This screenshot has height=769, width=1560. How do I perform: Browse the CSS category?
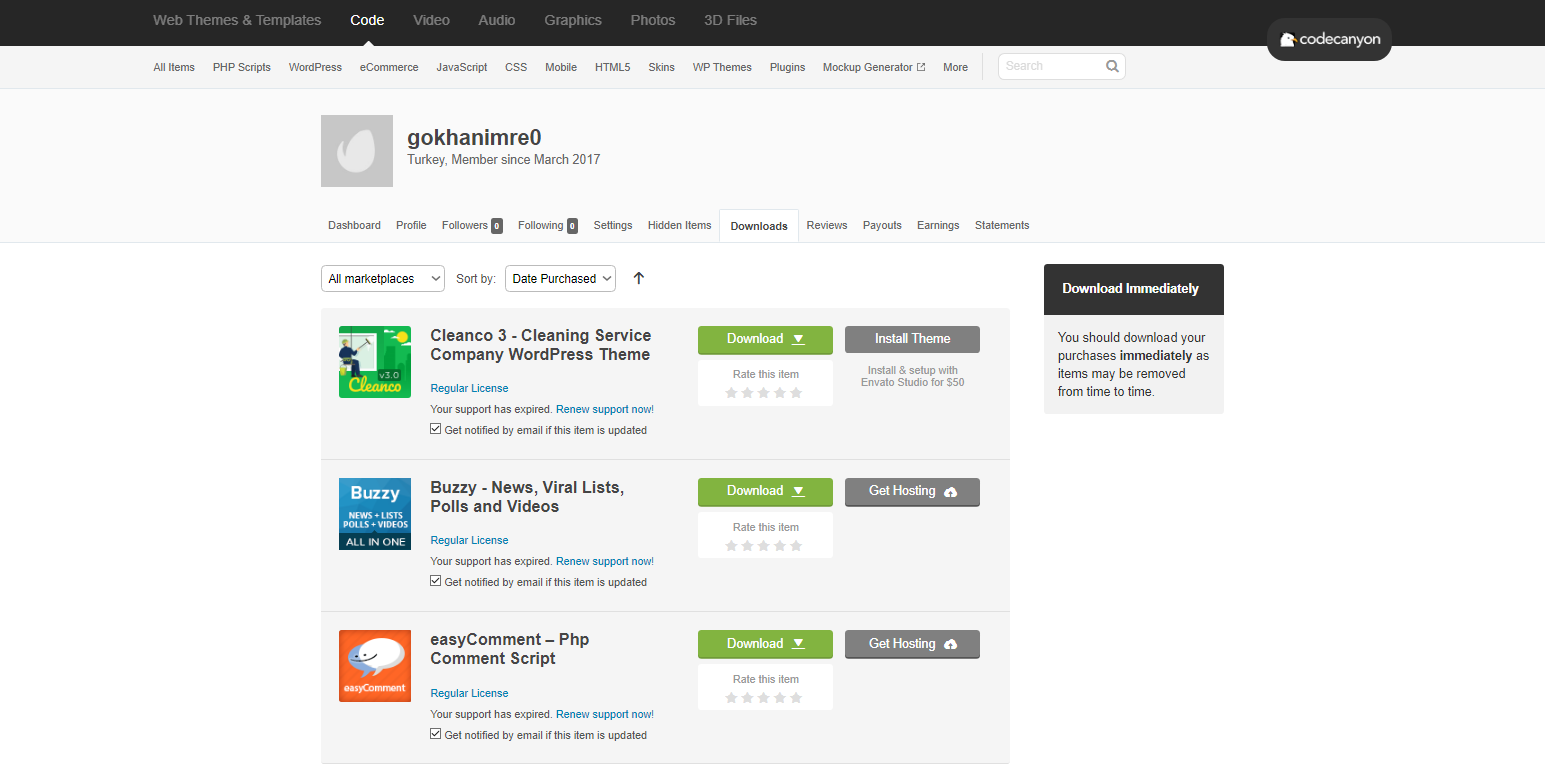tap(516, 67)
